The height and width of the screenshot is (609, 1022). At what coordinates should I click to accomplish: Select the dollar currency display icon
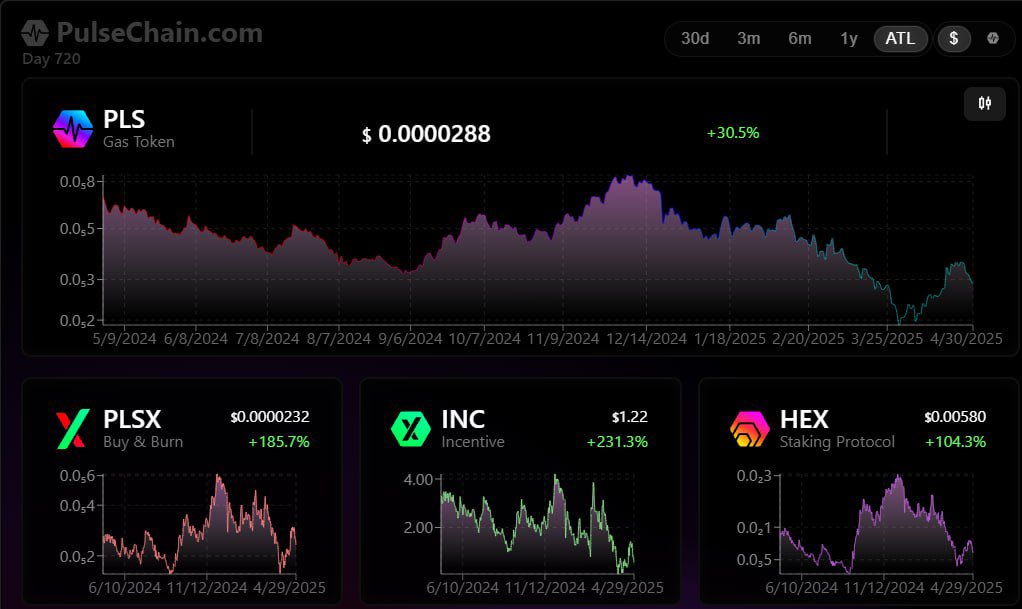[952, 38]
